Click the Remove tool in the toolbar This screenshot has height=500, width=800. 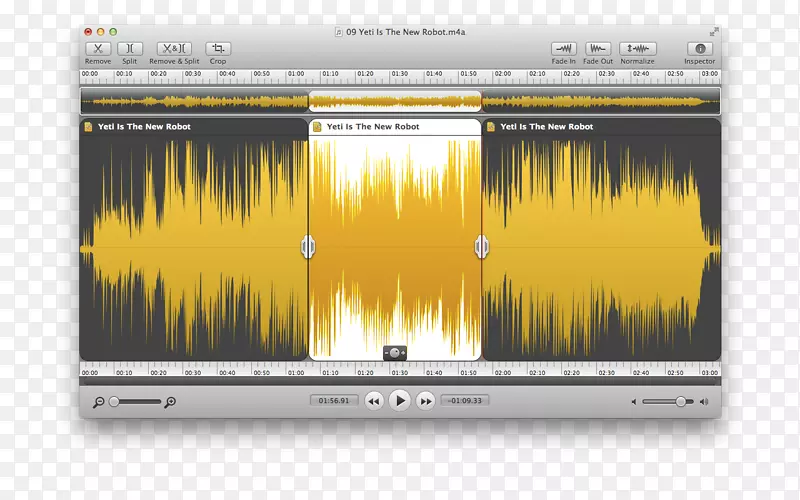point(98,48)
